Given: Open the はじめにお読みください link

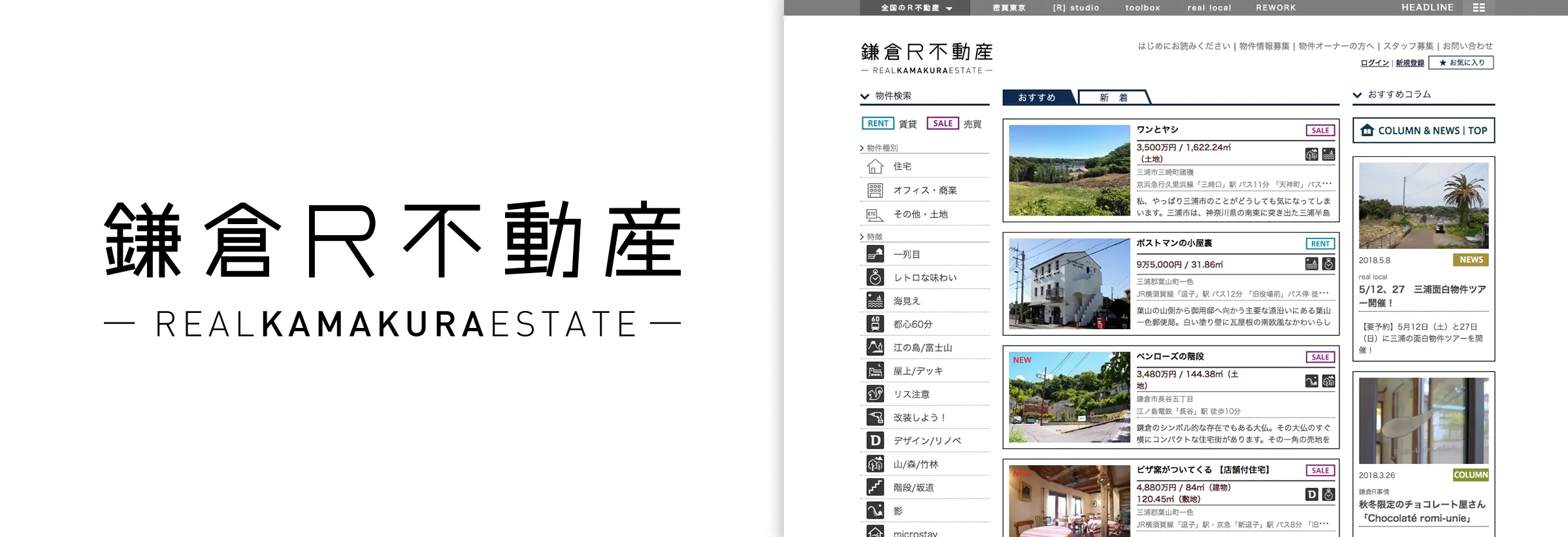Looking at the screenshot, I should click(1184, 46).
